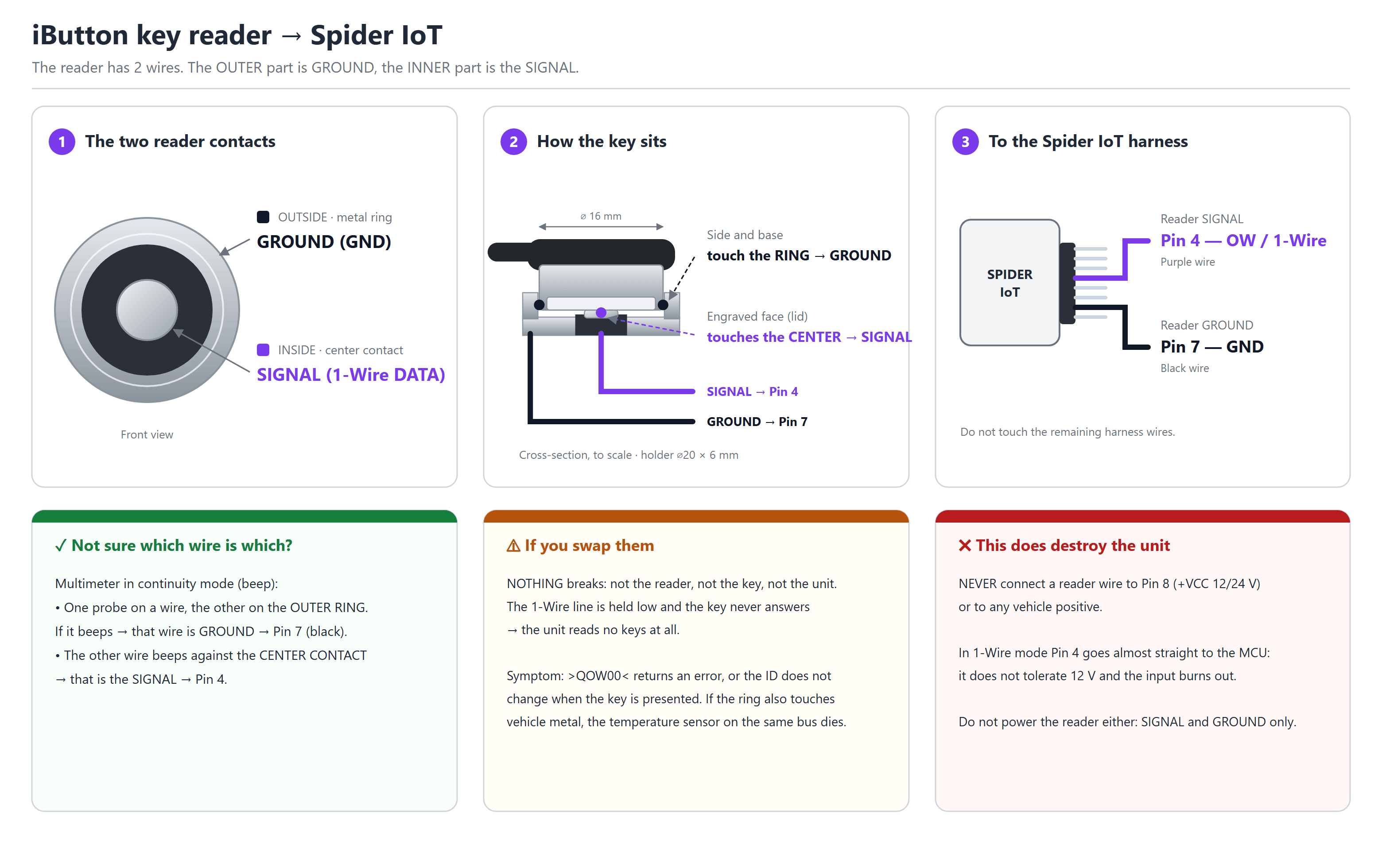Click the "GROUND → Pin 7" label
This screenshot has height=868, width=1382.
(x=757, y=422)
